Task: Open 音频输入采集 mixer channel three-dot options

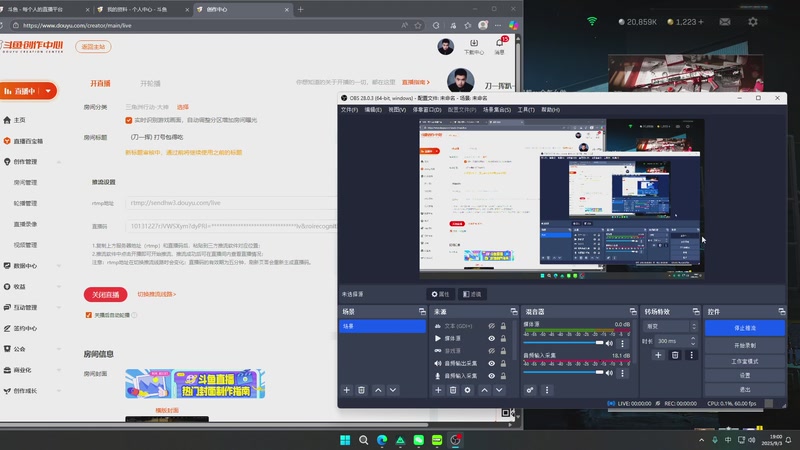Action: 622,373
